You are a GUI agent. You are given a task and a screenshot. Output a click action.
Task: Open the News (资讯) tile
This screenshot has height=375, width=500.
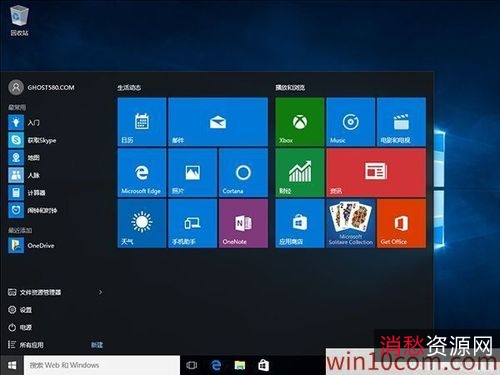point(376,173)
